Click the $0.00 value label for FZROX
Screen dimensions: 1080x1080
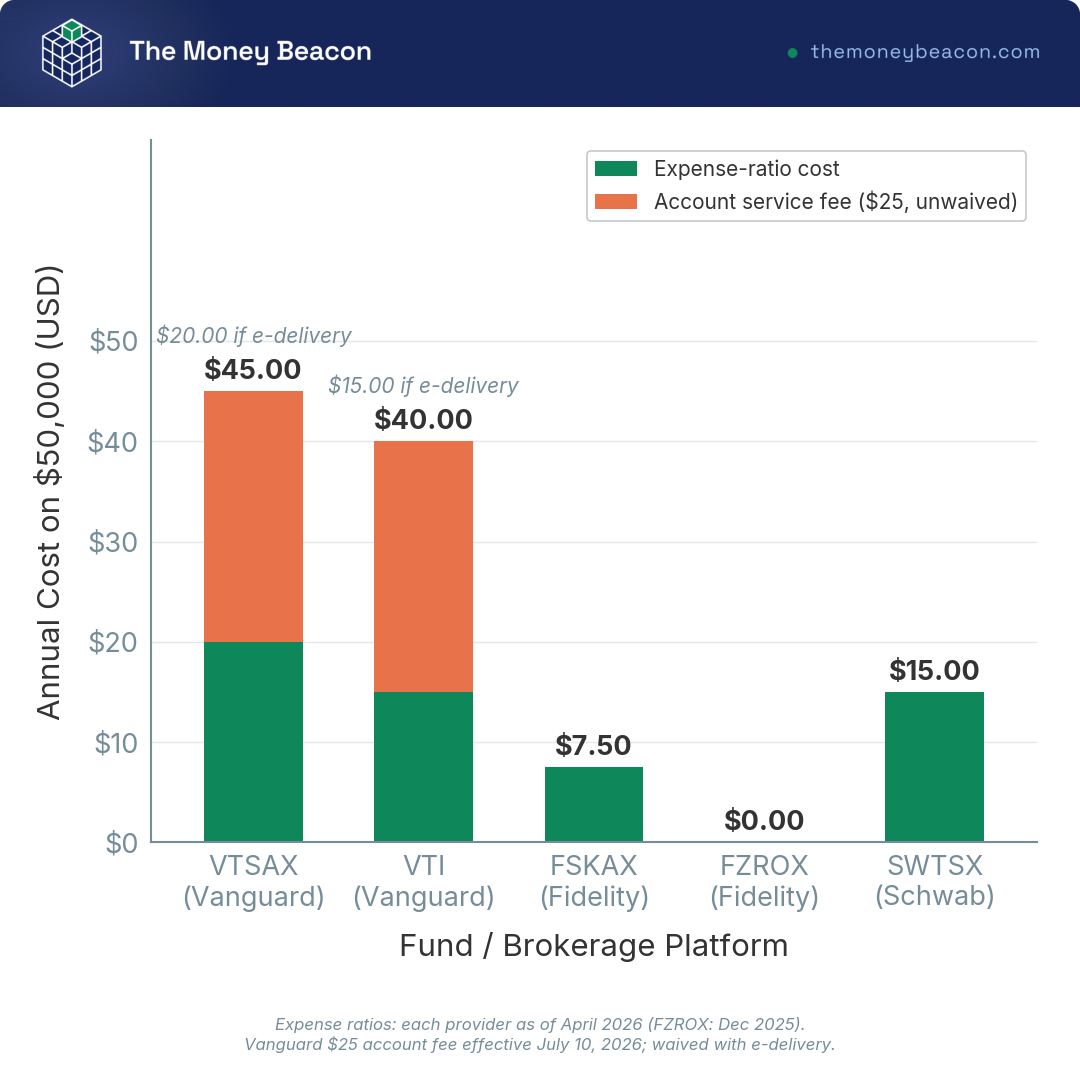[764, 820]
